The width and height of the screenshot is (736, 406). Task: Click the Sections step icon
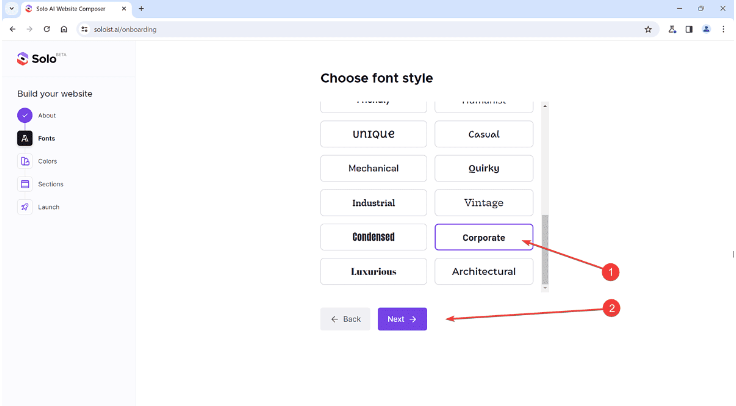coord(25,184)
